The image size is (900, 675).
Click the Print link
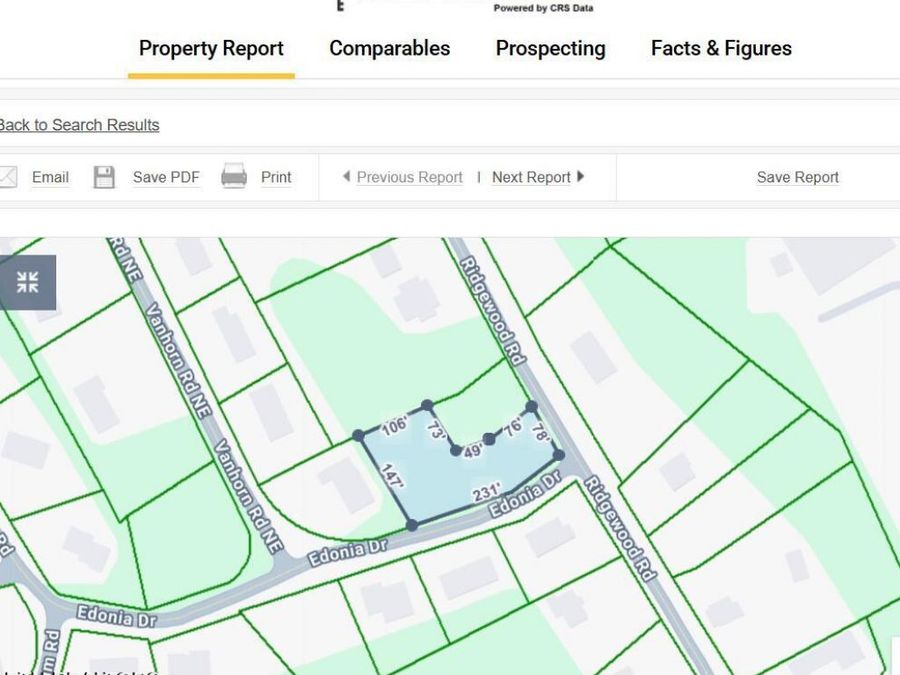coord(276,177)
